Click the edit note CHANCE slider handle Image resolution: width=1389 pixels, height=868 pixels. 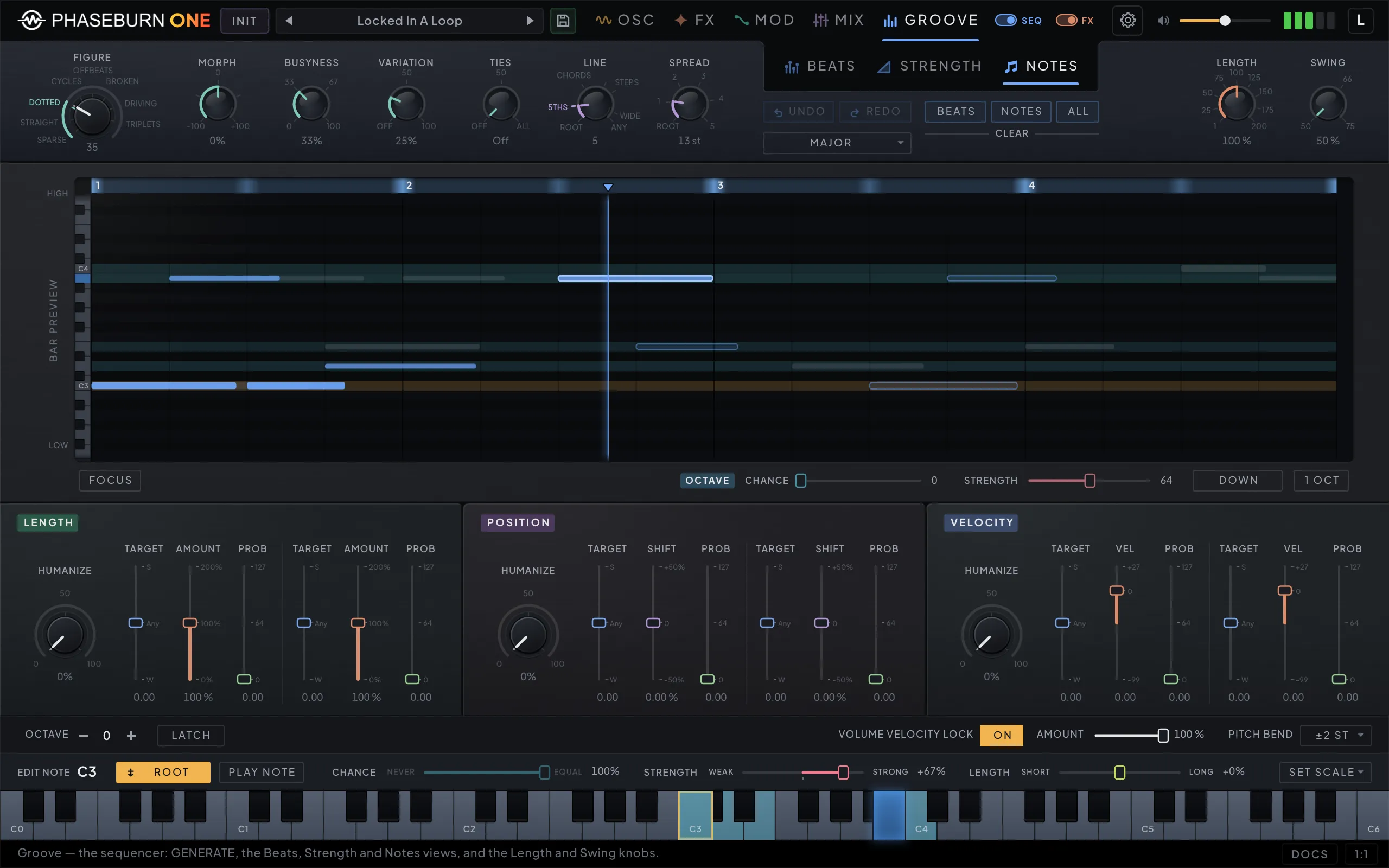click(x=544, y=772)
